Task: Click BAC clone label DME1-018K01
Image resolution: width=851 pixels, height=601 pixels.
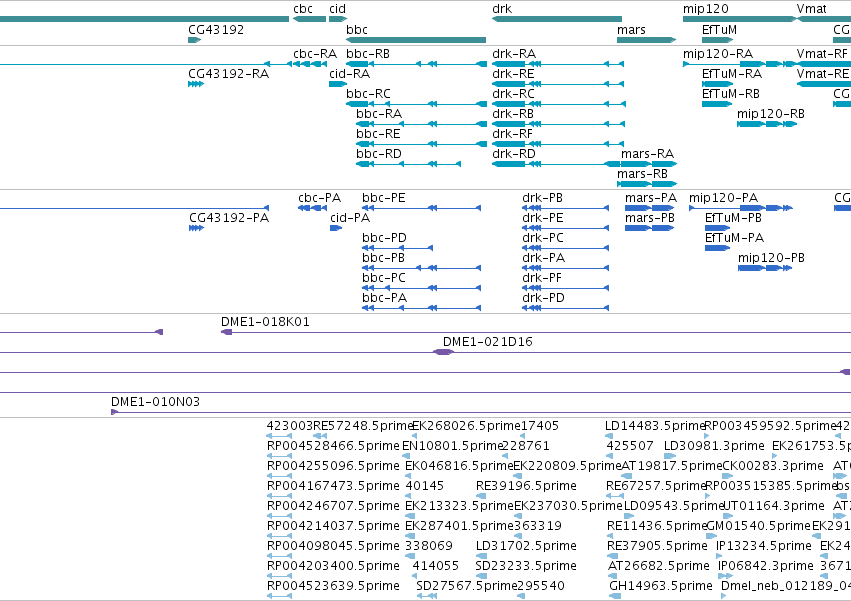Action: tap(265, 322)
